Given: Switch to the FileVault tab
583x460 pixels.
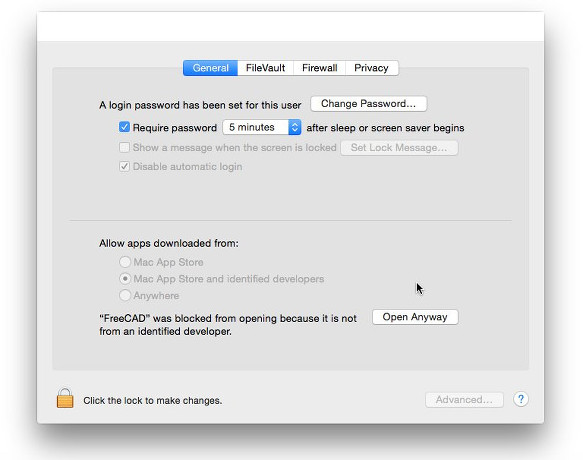Looking at the screenshot, I should pyautogui.click(x=265, y=68).
